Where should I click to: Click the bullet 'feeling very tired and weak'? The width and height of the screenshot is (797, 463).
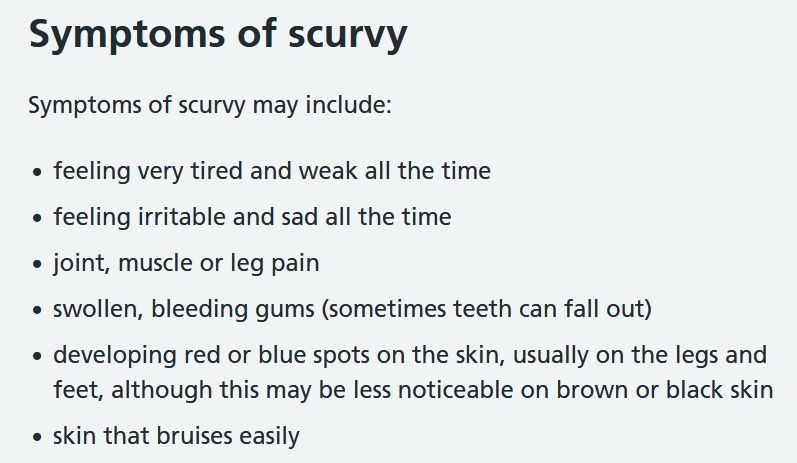pos(272,171)
